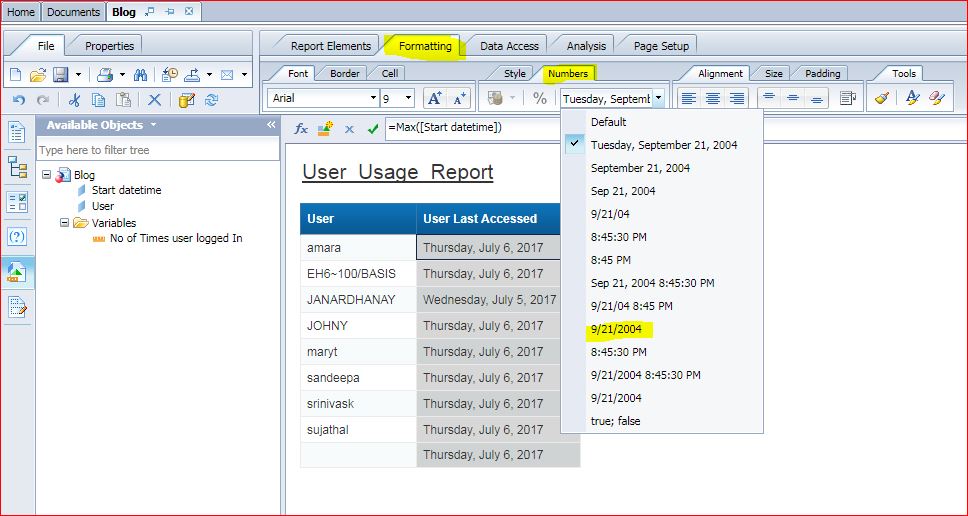Decrease the font size with the smaller A

click(x=459, y=98)
